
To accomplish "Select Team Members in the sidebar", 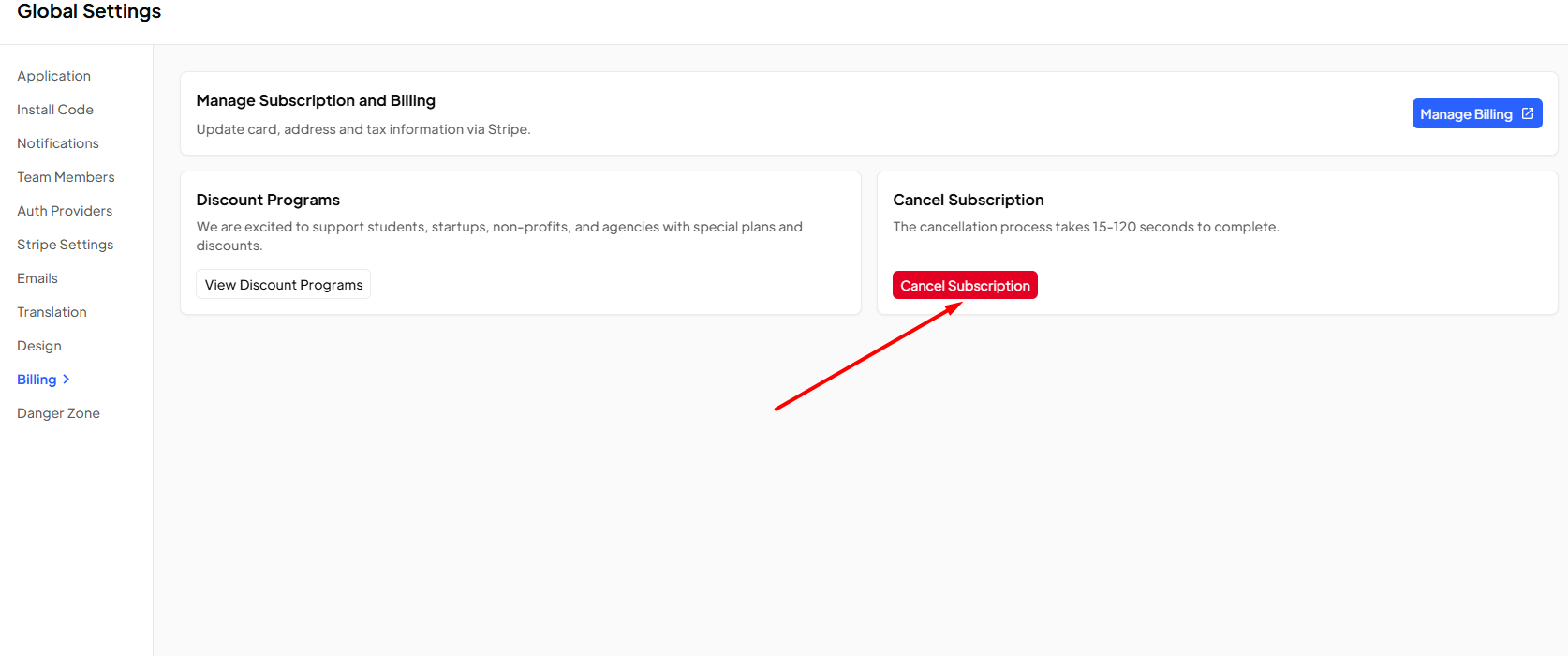I will click(66, 177).
